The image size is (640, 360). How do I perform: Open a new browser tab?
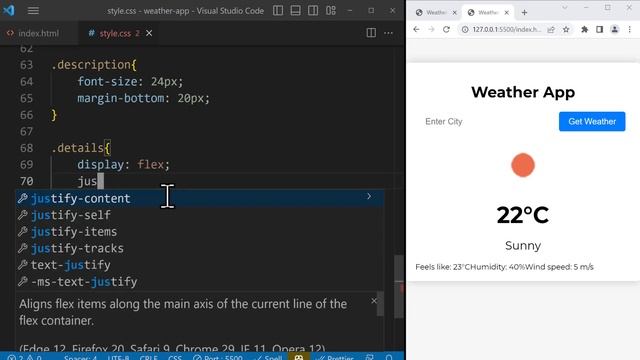(524, 13)
